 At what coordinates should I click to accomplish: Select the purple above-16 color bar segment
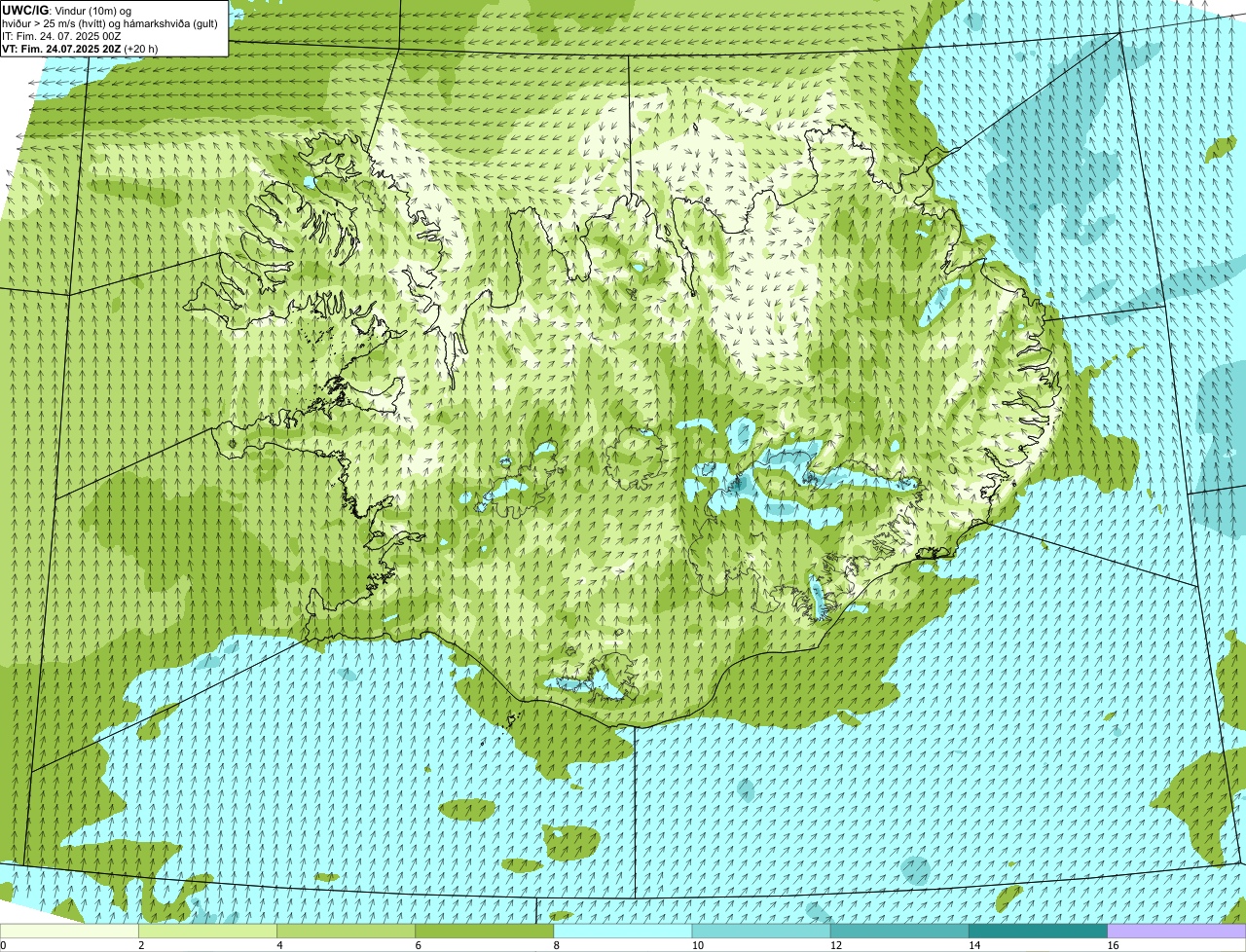[1177, 931]
